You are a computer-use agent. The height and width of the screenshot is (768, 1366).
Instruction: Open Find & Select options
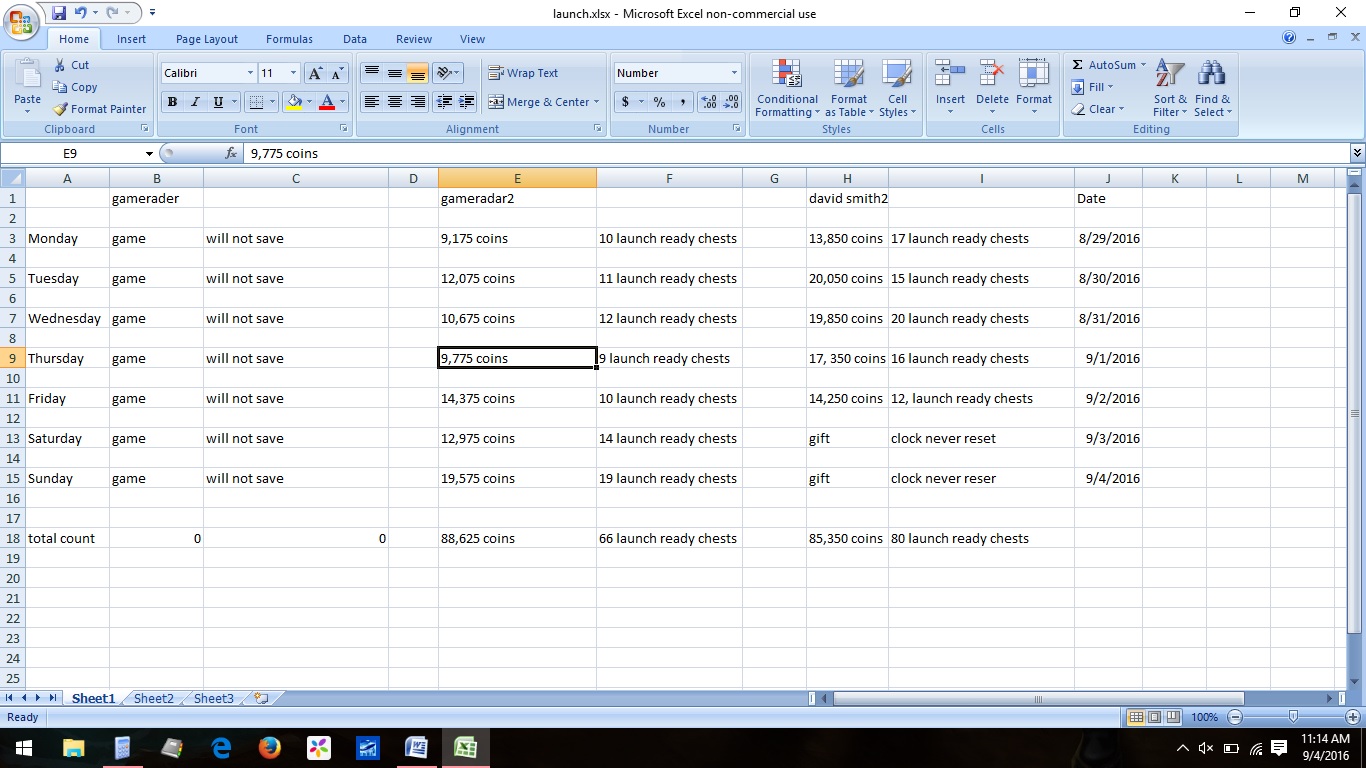[1212, 88]
